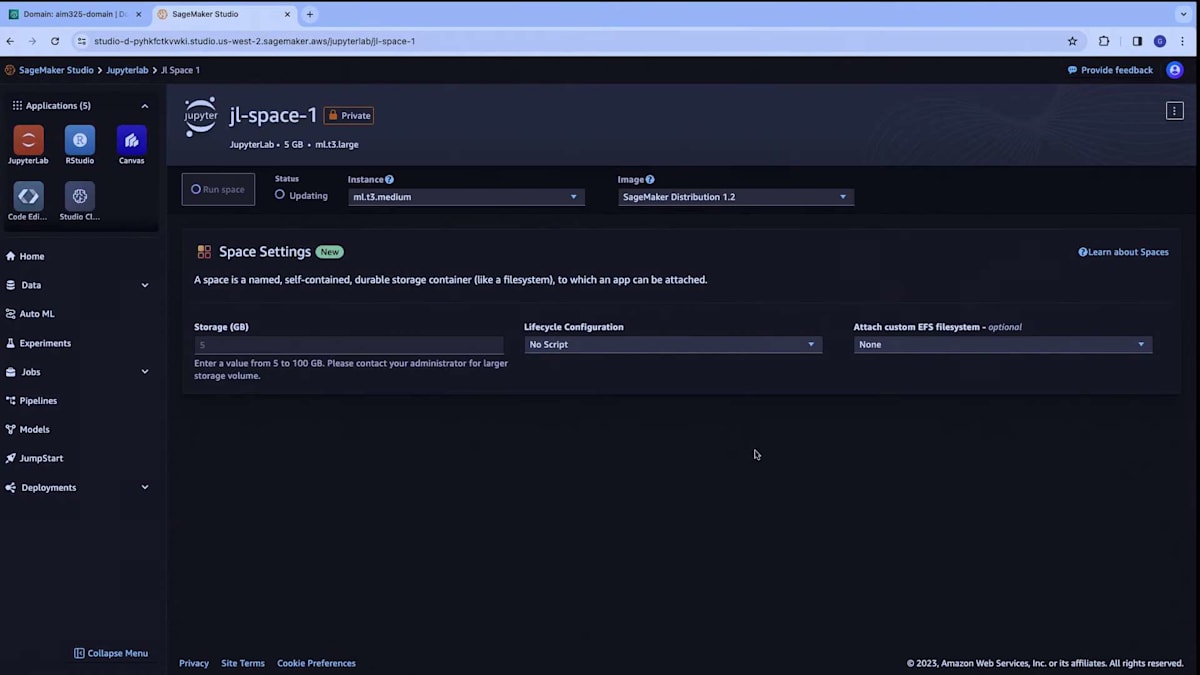Open the Attach custom EFS filesystem dropdown
This screenshot has height=675, width=1200.
coord(1003,345)
